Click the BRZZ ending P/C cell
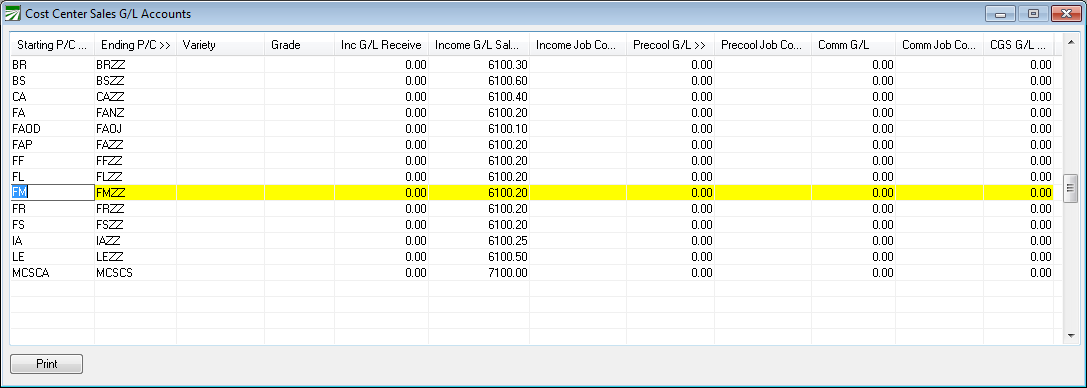The width and height of the screenshot is (1087, 388). [x=135, y=64]
